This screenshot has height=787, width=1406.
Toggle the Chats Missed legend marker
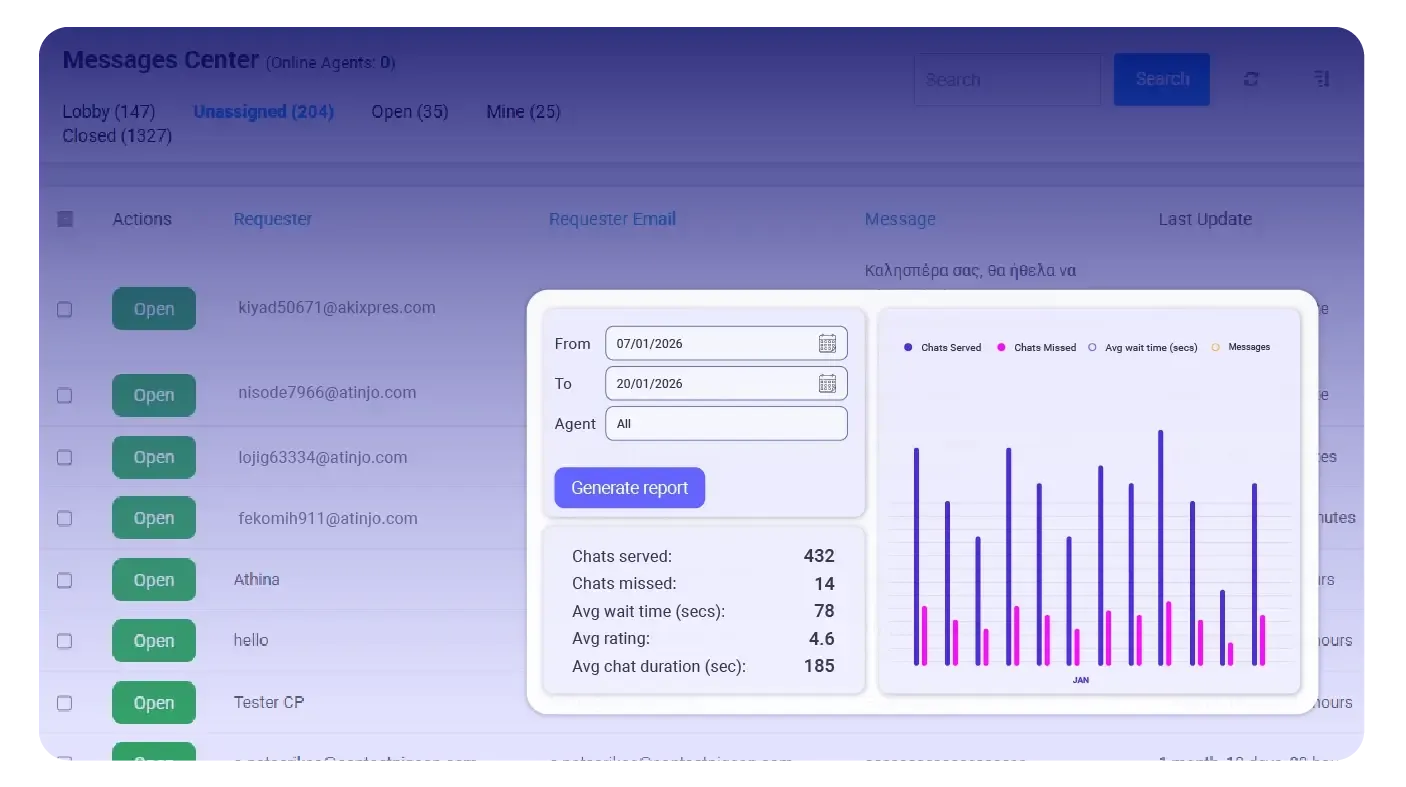(1001, 347)
